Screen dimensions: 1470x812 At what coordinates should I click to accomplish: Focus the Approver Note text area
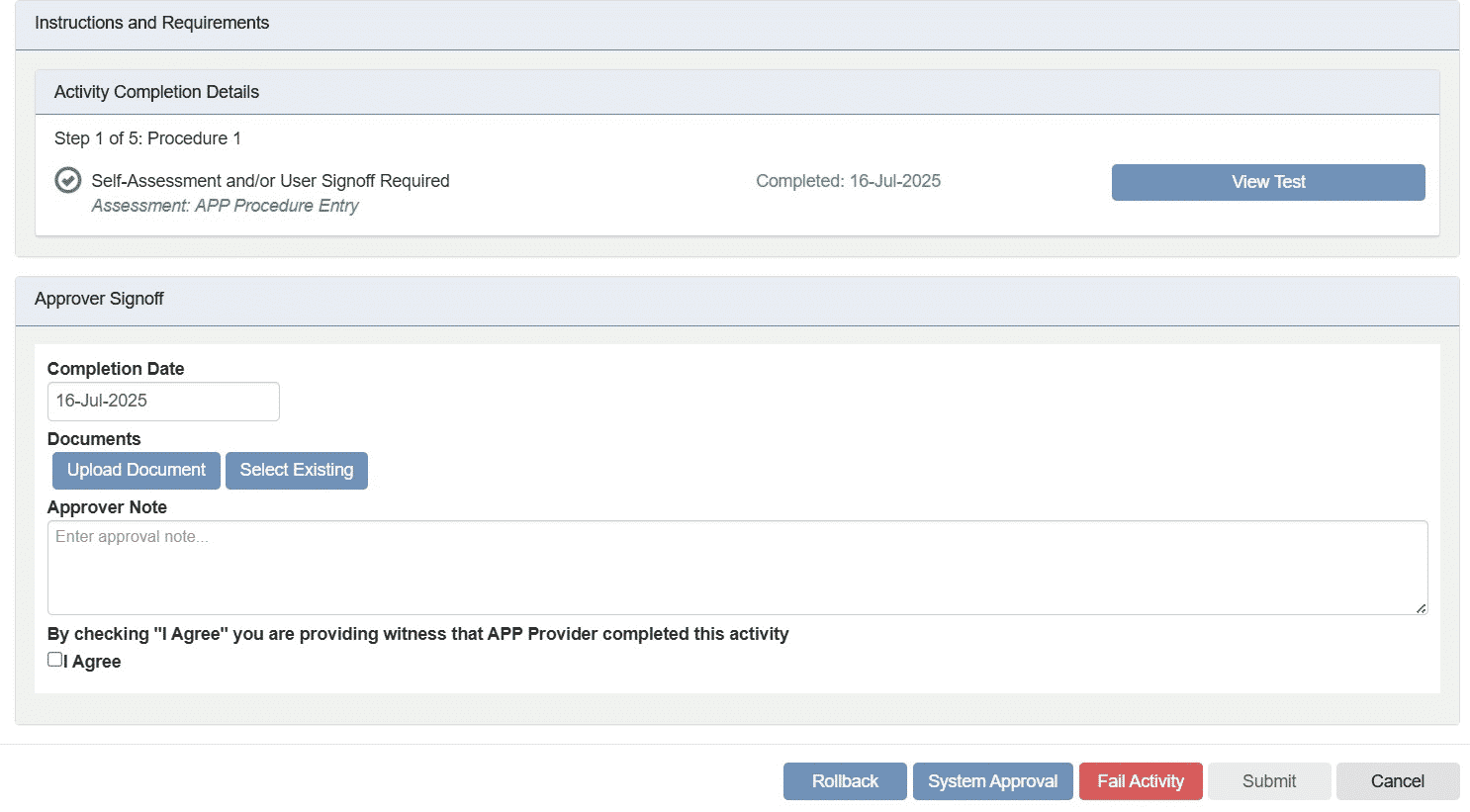(736, 567)
